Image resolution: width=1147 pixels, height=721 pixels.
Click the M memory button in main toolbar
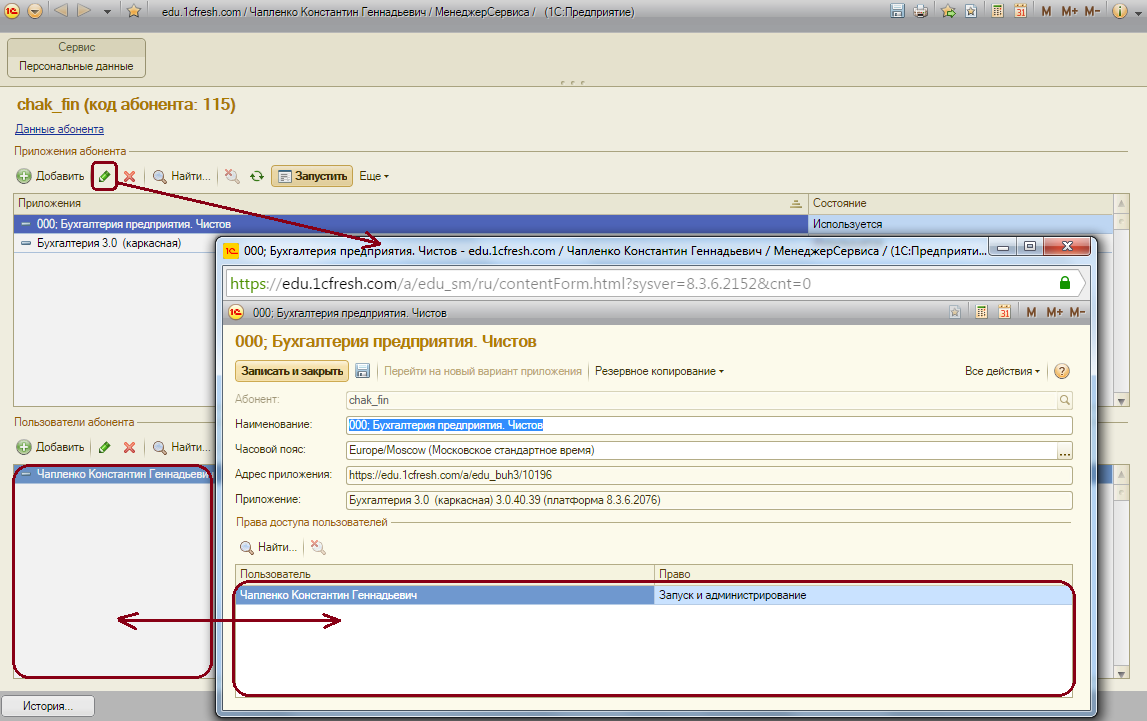1046,11
